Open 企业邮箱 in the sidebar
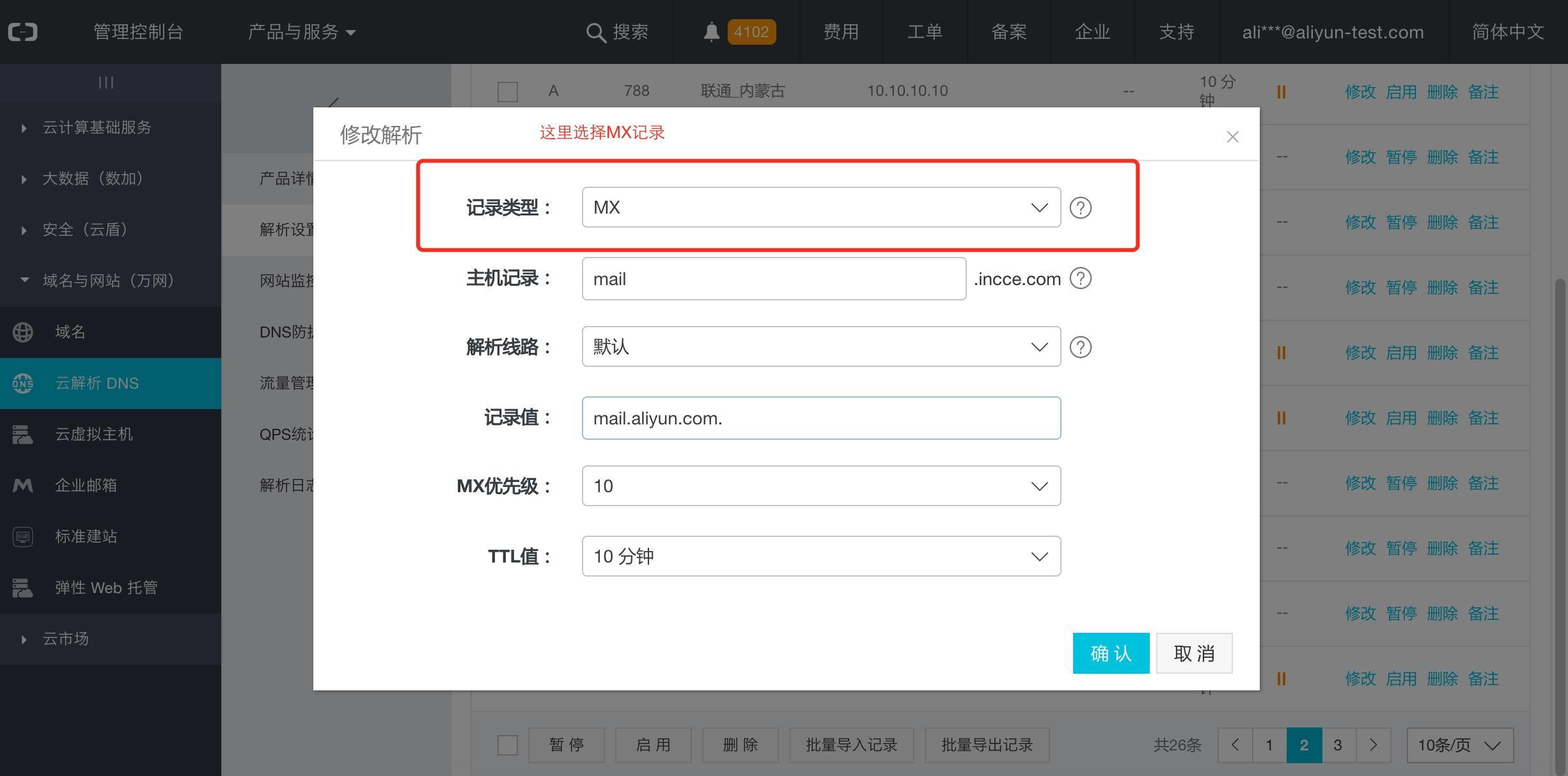Screen dimensions: 1568x776 (x=86, y=485)
